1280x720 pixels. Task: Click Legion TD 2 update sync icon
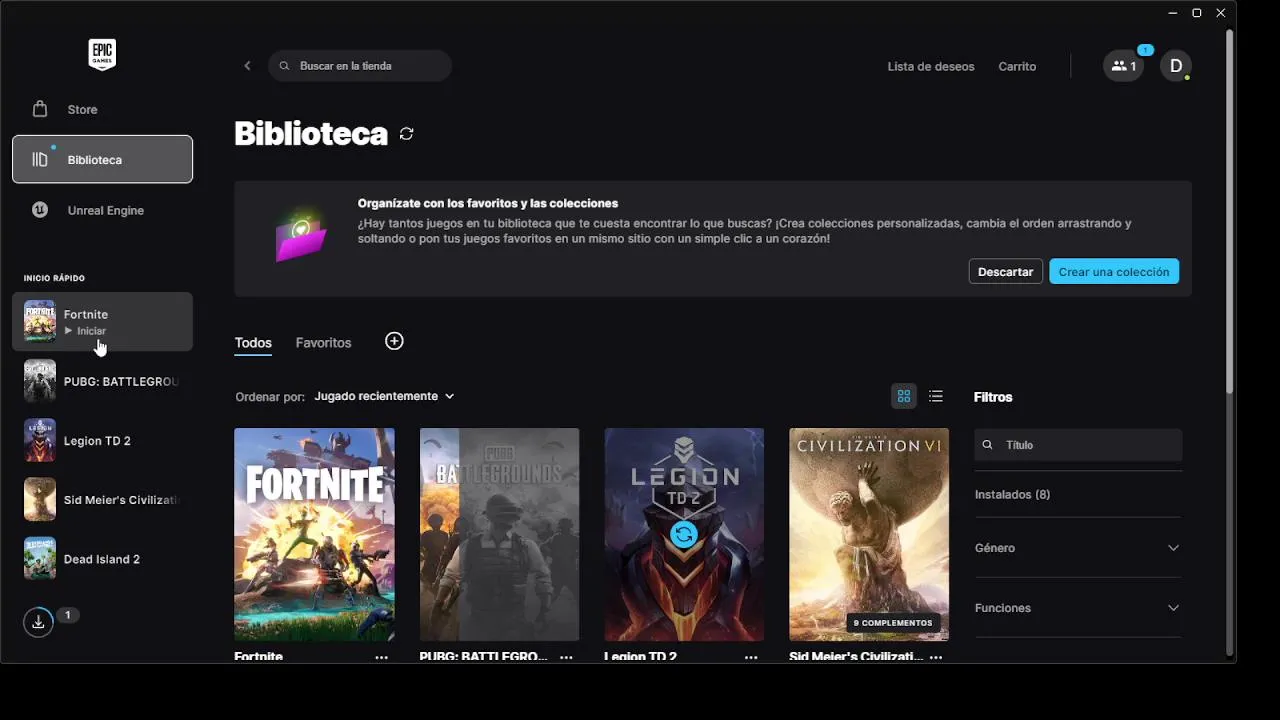click(x=684, y=535)
